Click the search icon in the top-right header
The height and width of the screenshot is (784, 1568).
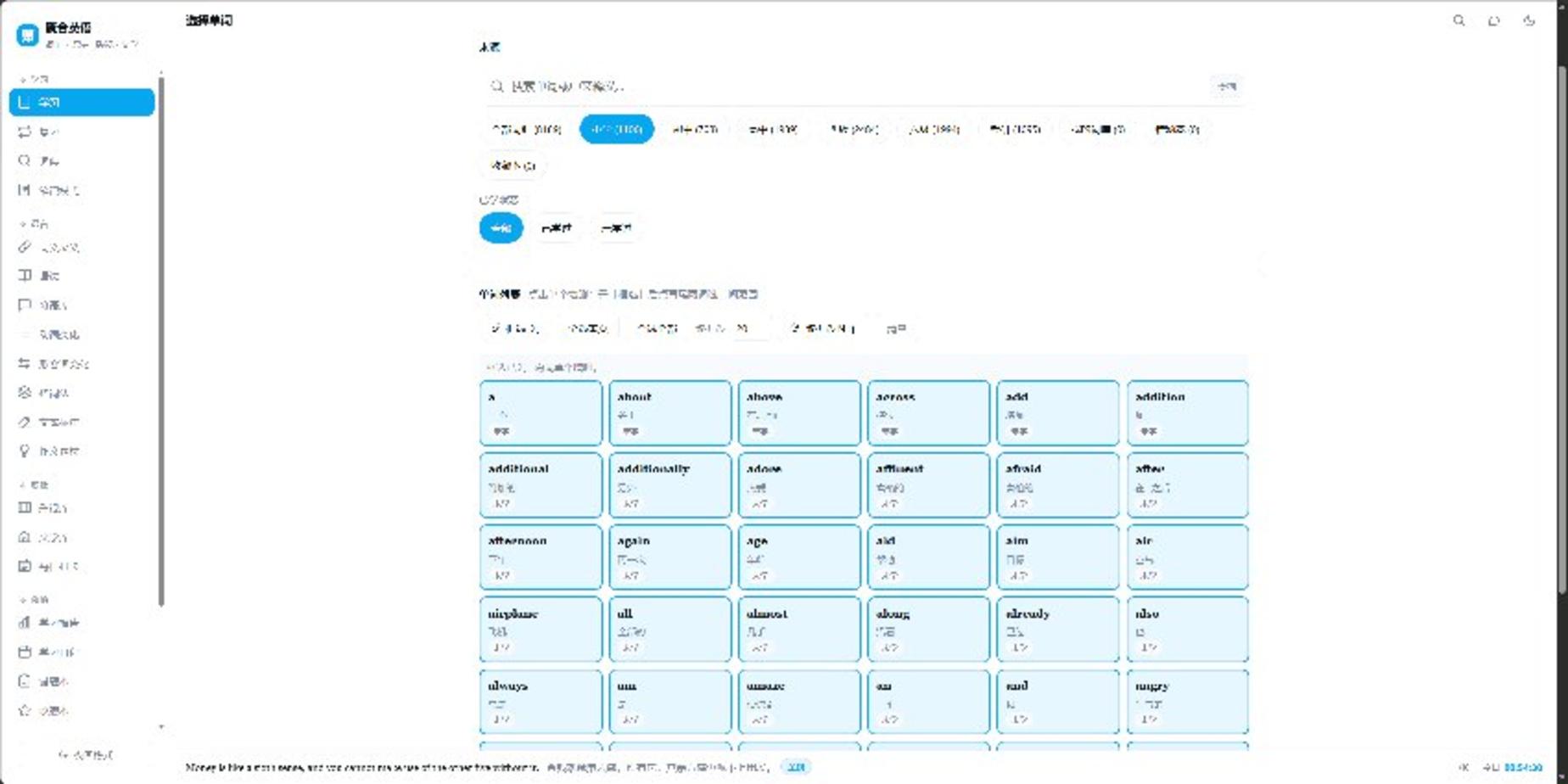(1459, 20)
